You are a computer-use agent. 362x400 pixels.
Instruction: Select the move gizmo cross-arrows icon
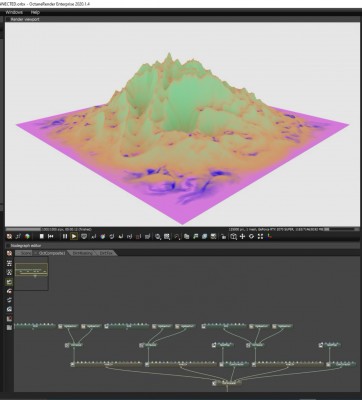pyautogui.click(x=242, y=236)
